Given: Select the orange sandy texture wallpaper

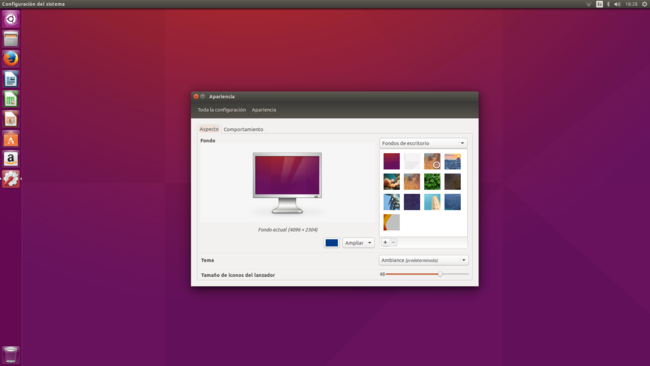Looking at the screenshot, I should [412, 182].
